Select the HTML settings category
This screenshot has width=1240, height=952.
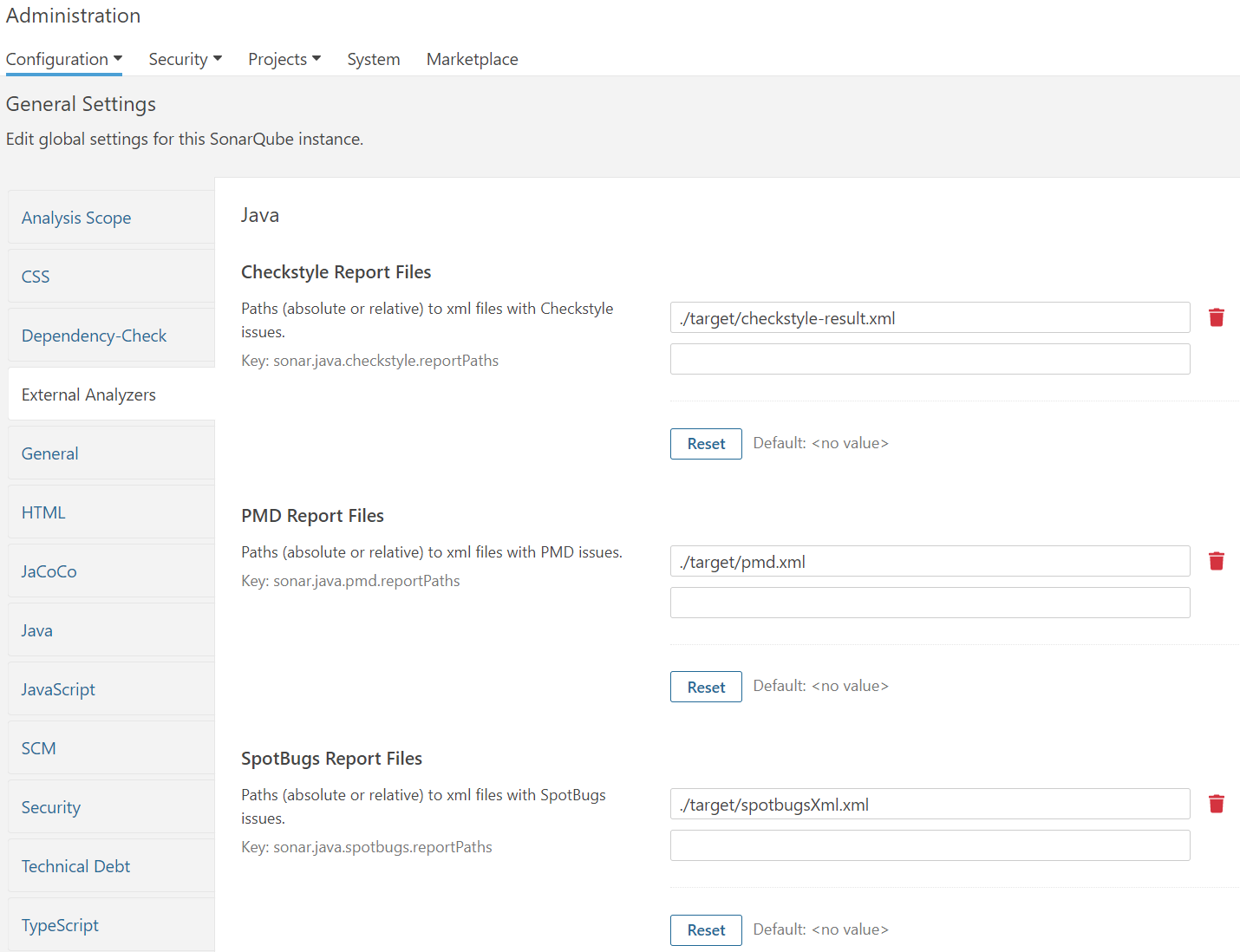112,512
